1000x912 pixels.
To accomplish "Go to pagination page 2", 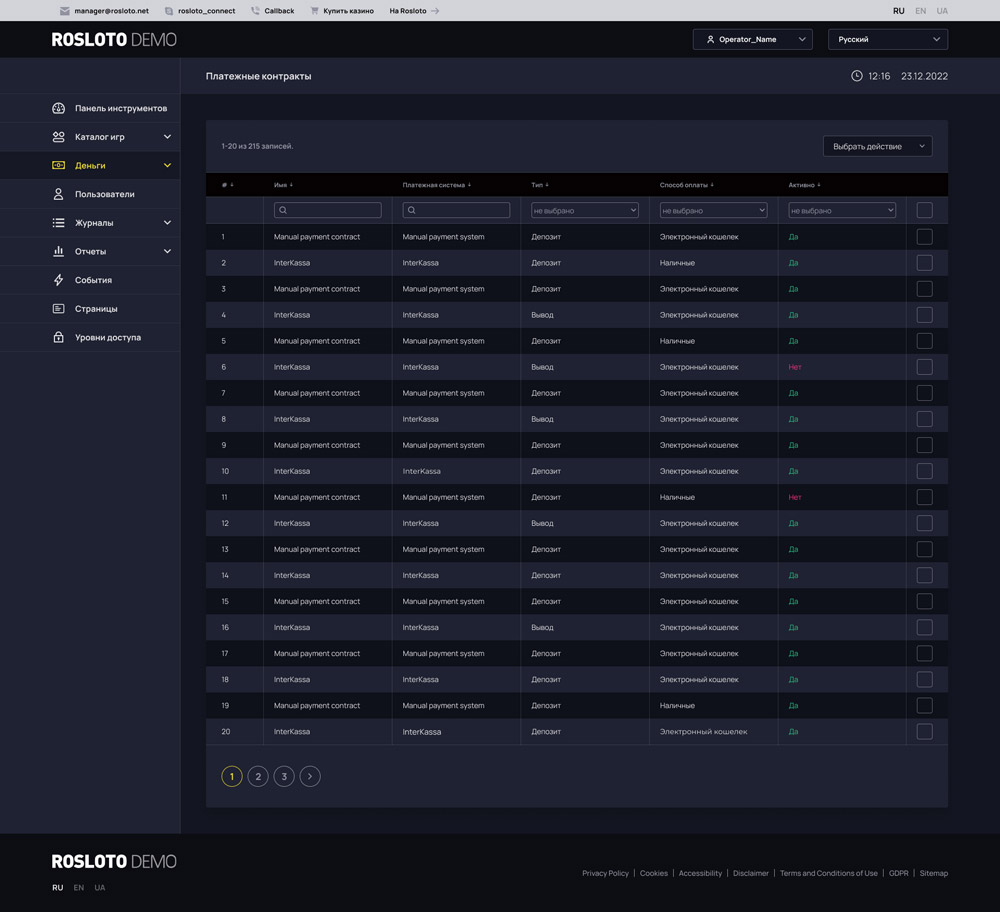I will pos(258,776).
